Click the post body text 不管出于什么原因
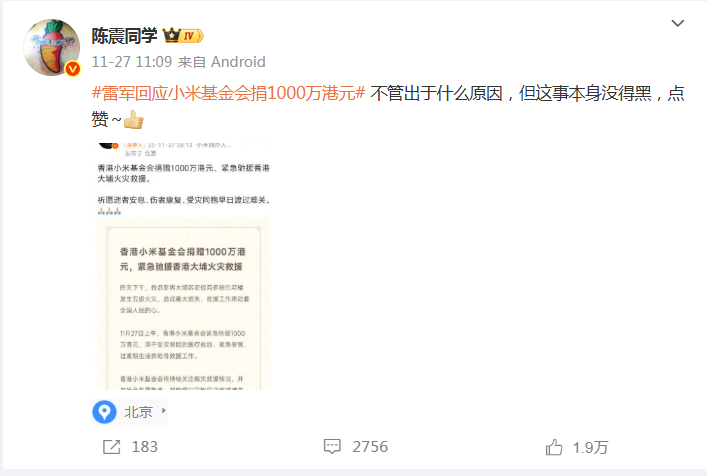This screenshot has height=476, width=707. [x=436, y=93]
